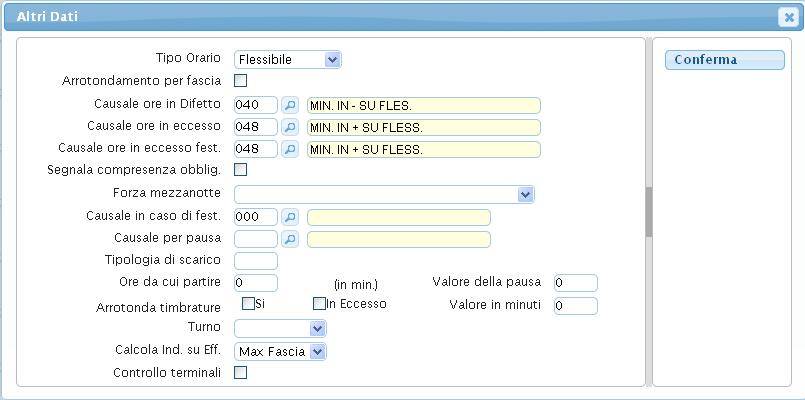805x400 pixels.
Task: Click the vertical scrollbar thumb of the form
Action: pyautogui.click(x=648, y=211)
